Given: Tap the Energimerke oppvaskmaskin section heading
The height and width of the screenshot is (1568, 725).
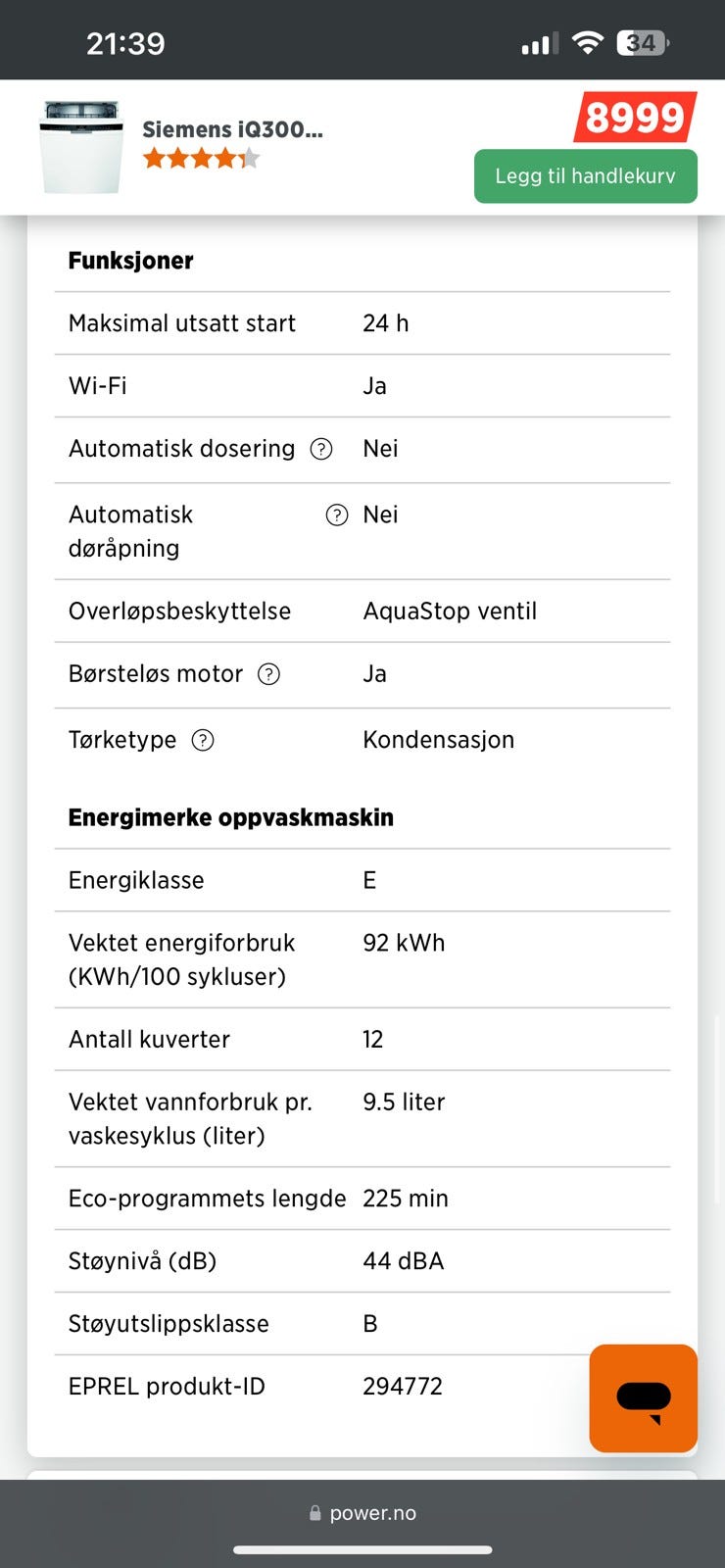Looking at the screenshot, I should [231, 817].
